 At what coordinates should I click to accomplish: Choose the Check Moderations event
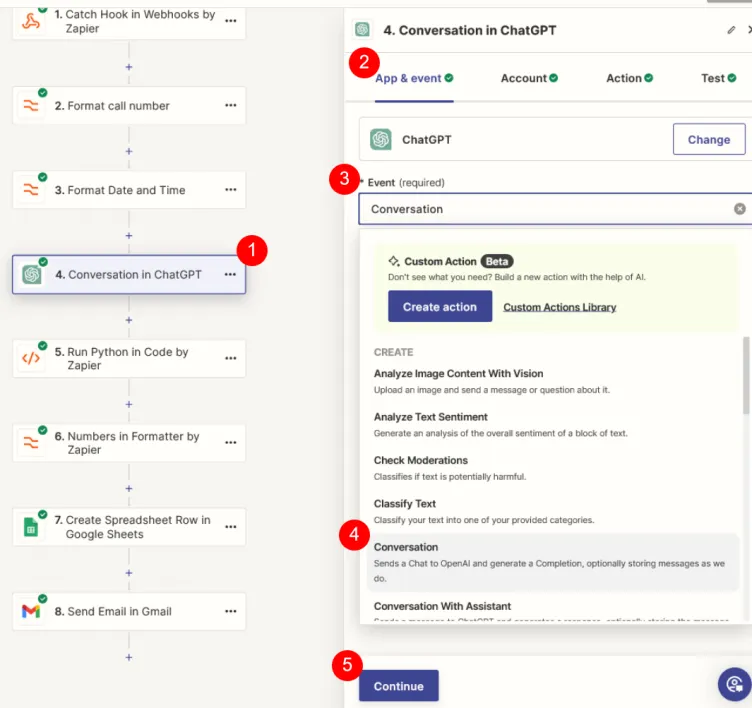(x=552, y=468)
